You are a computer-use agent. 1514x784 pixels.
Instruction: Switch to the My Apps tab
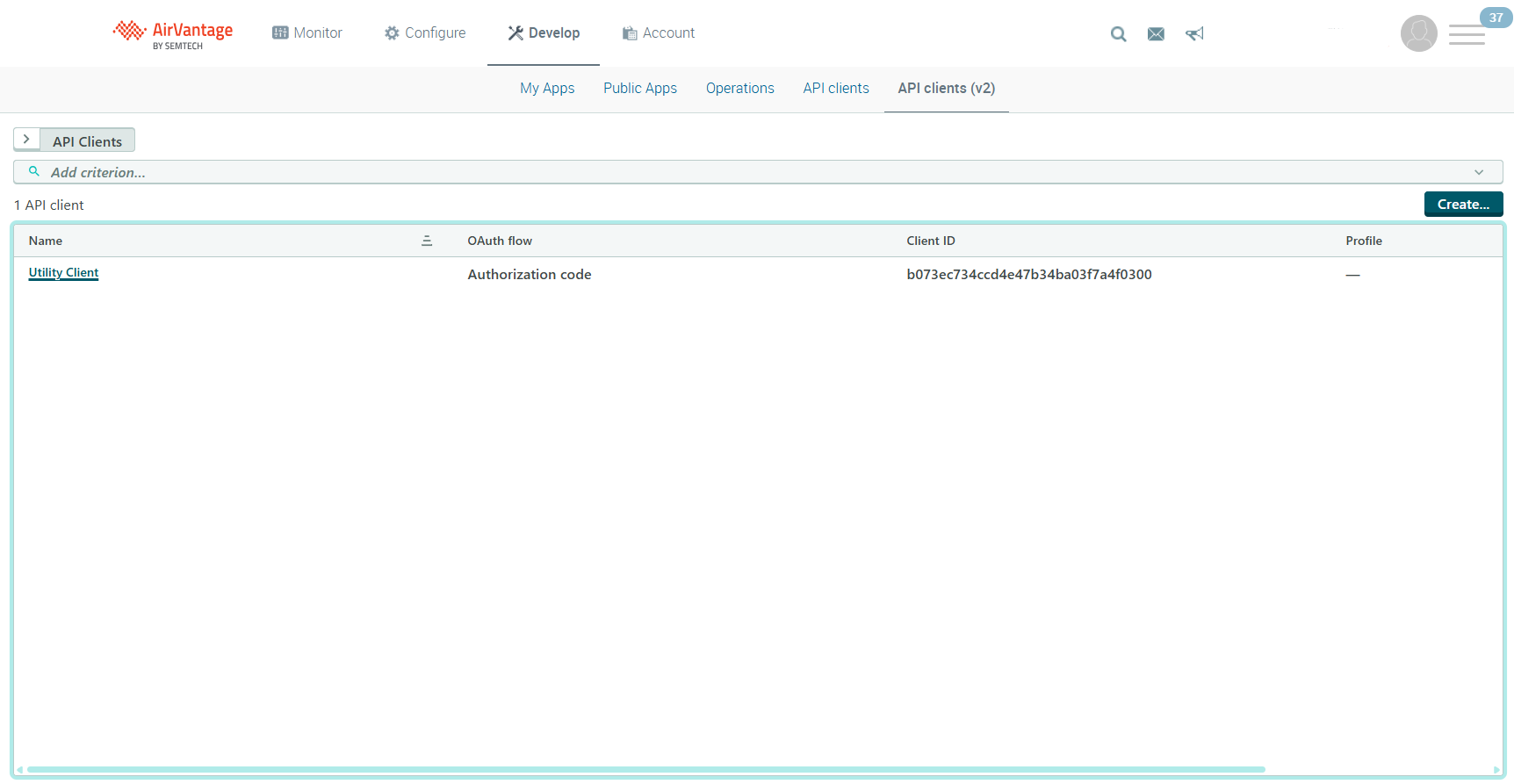click(x=547, y=89)
